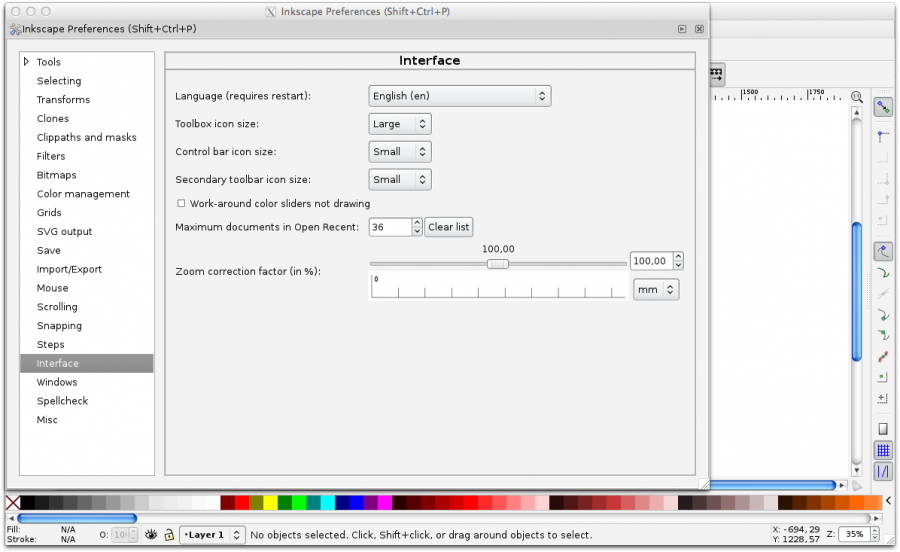This screenshot has width=900, height=552.
Task: Click the Maximum documents input field
Action: pos(389,227)
